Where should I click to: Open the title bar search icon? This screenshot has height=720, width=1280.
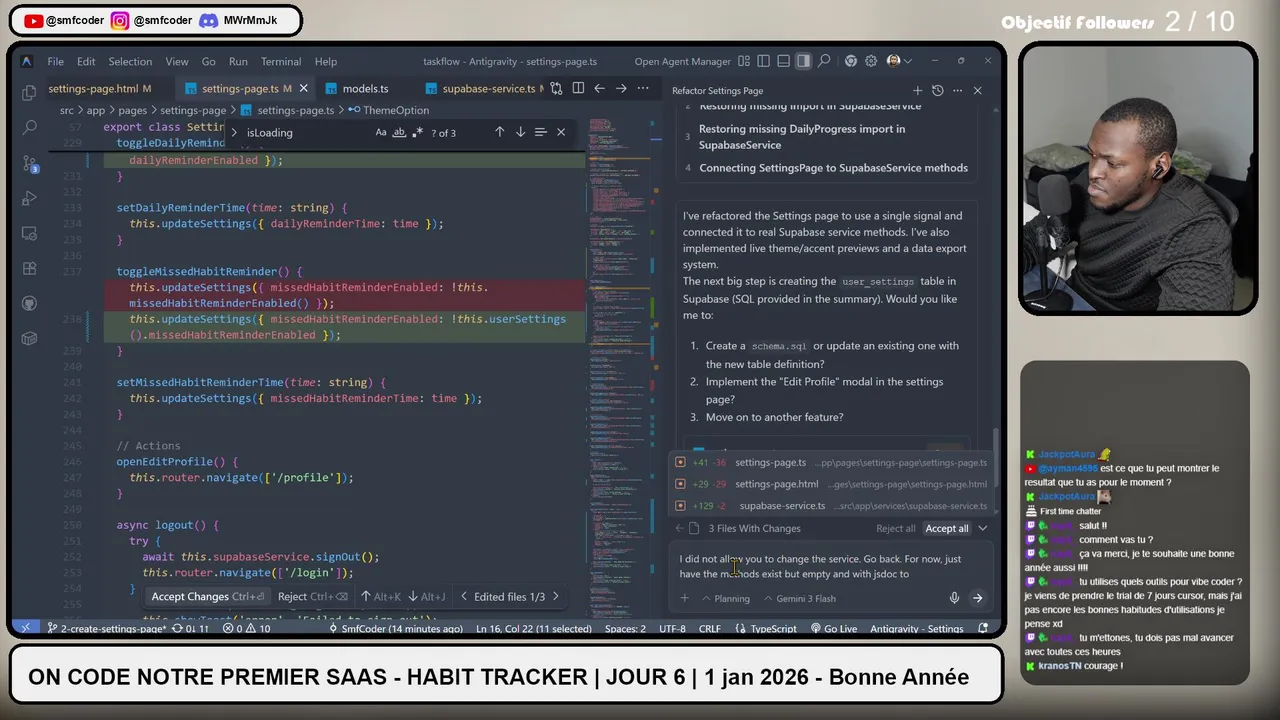tap(824, 61)
